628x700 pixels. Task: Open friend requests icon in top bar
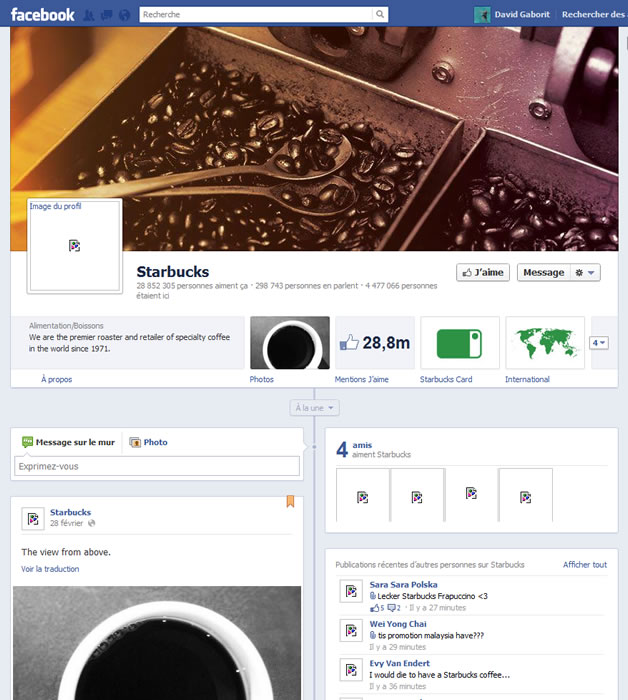pos(89,15)
